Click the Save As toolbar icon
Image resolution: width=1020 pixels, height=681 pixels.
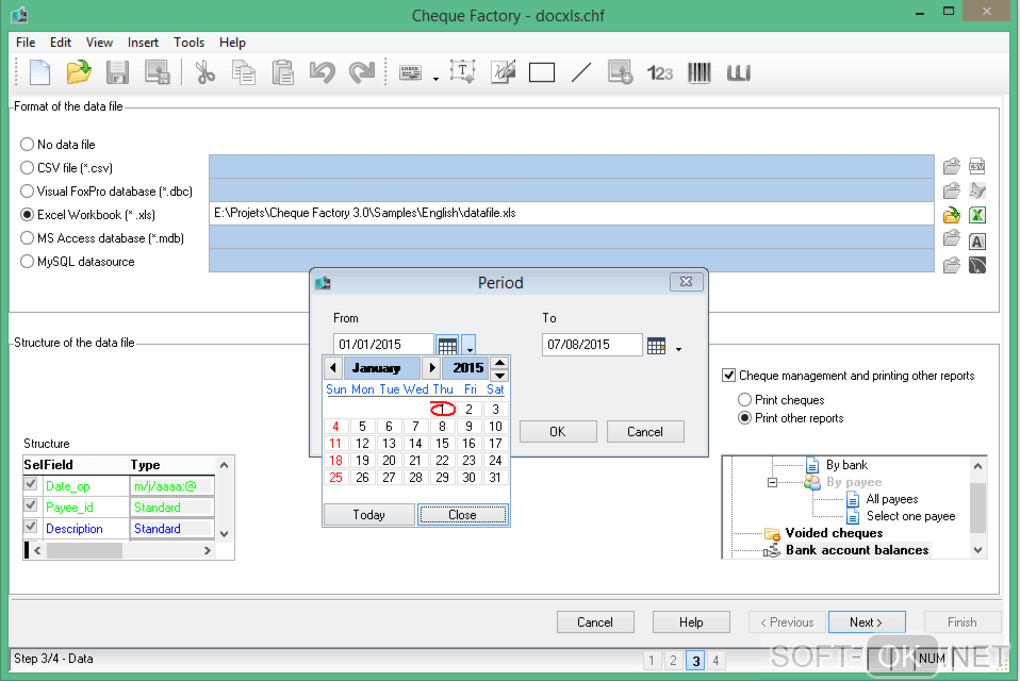[157, 72]
